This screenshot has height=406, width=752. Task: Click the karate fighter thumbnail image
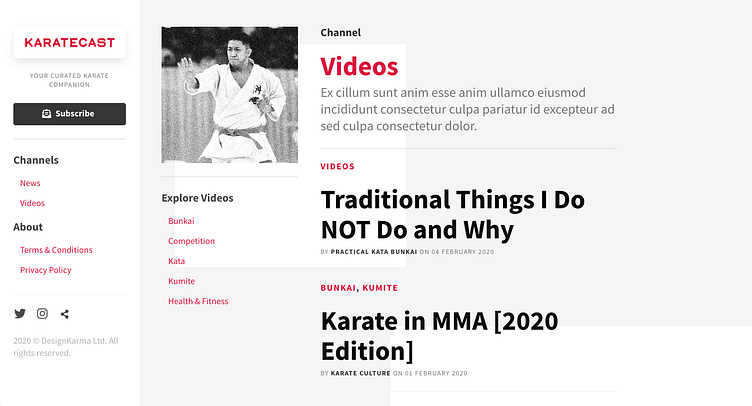pos(230,95)
